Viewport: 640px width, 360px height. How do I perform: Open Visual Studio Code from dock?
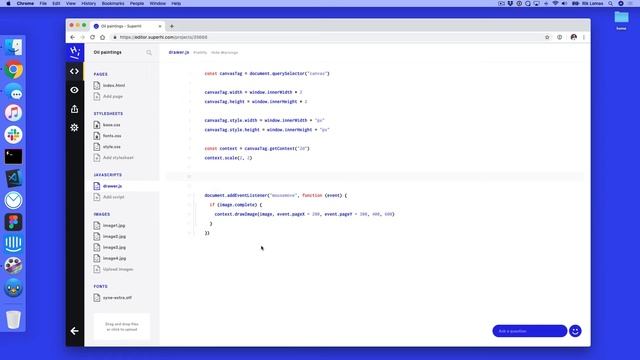point(13,178)
